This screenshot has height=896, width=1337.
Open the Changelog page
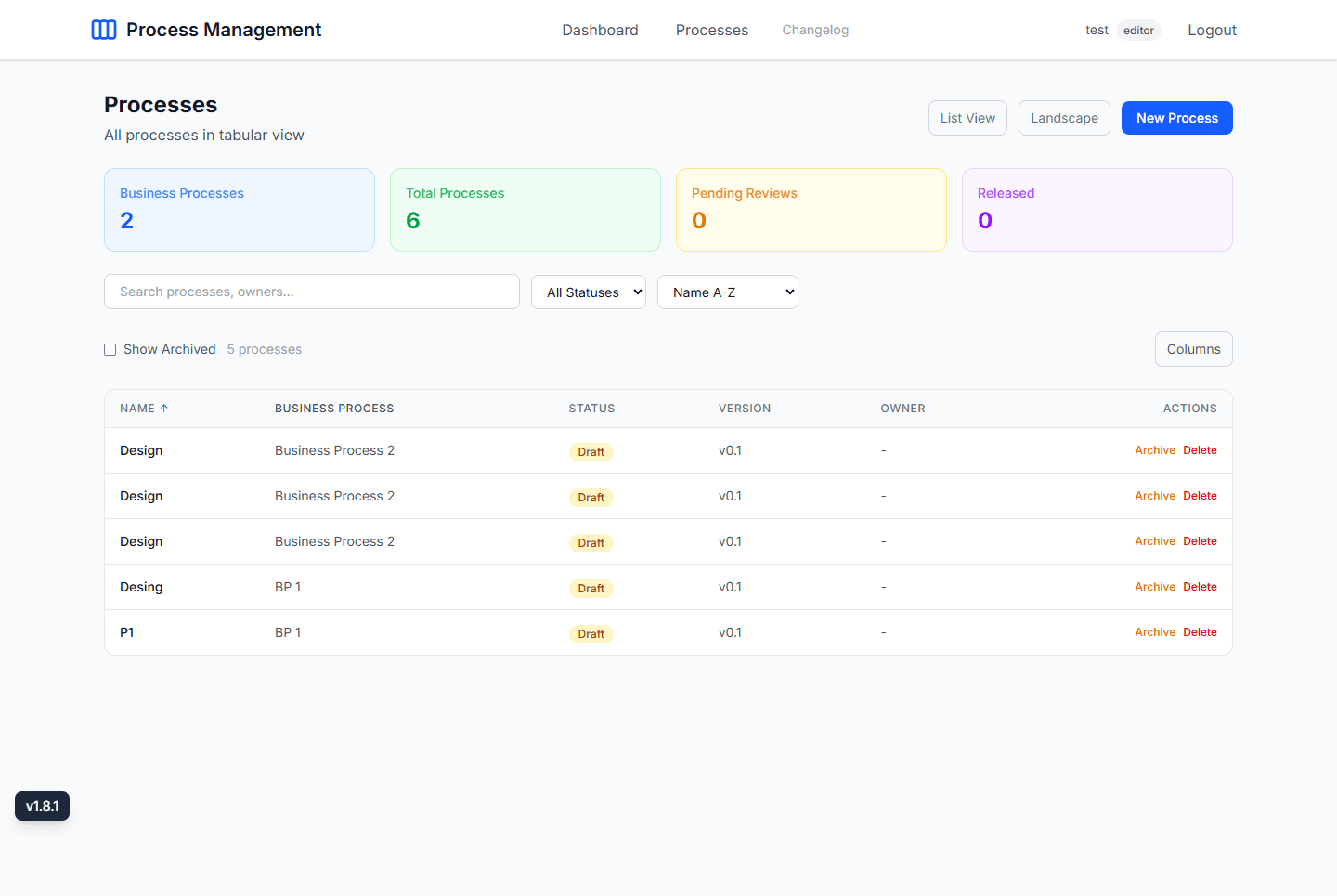point(815,30)
